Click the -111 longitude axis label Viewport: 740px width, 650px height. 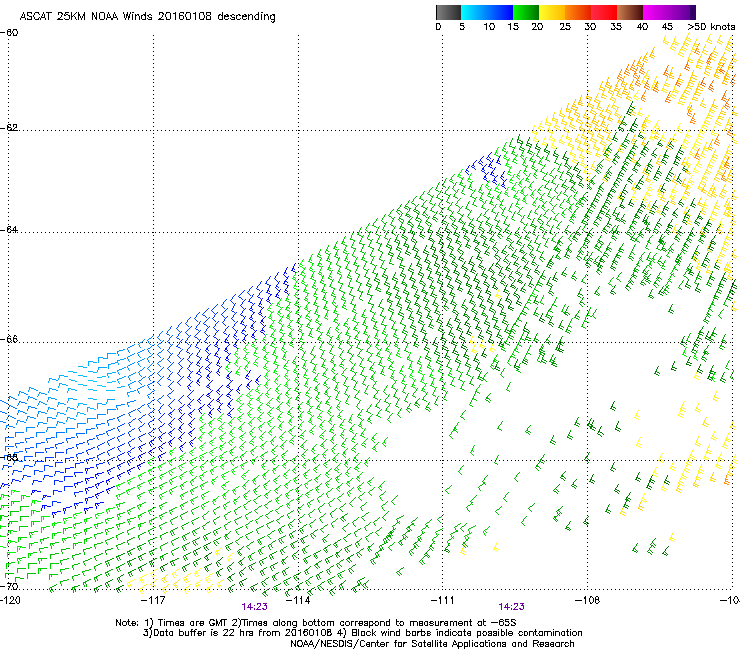pos(443,600)
